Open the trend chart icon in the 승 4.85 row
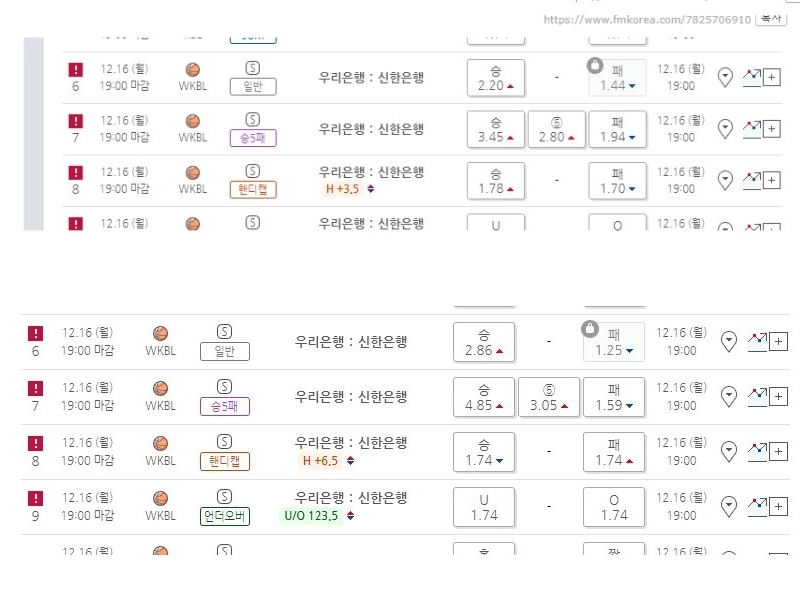This screenshot has width=800, height=594. [x=757, y=396]
